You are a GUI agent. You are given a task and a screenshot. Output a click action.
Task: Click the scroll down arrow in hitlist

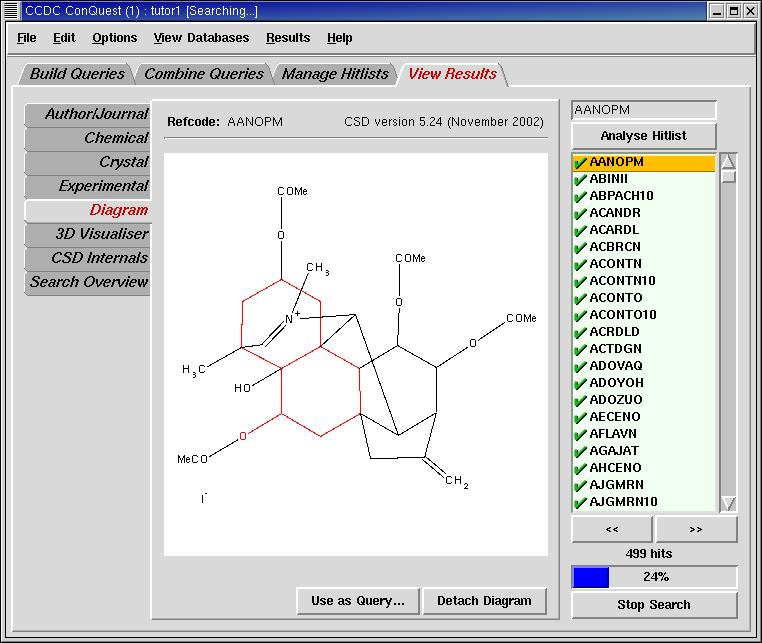728,503
